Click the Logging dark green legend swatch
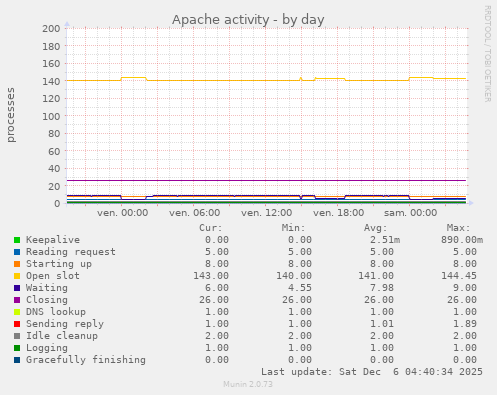 click(x=17, y=348)
